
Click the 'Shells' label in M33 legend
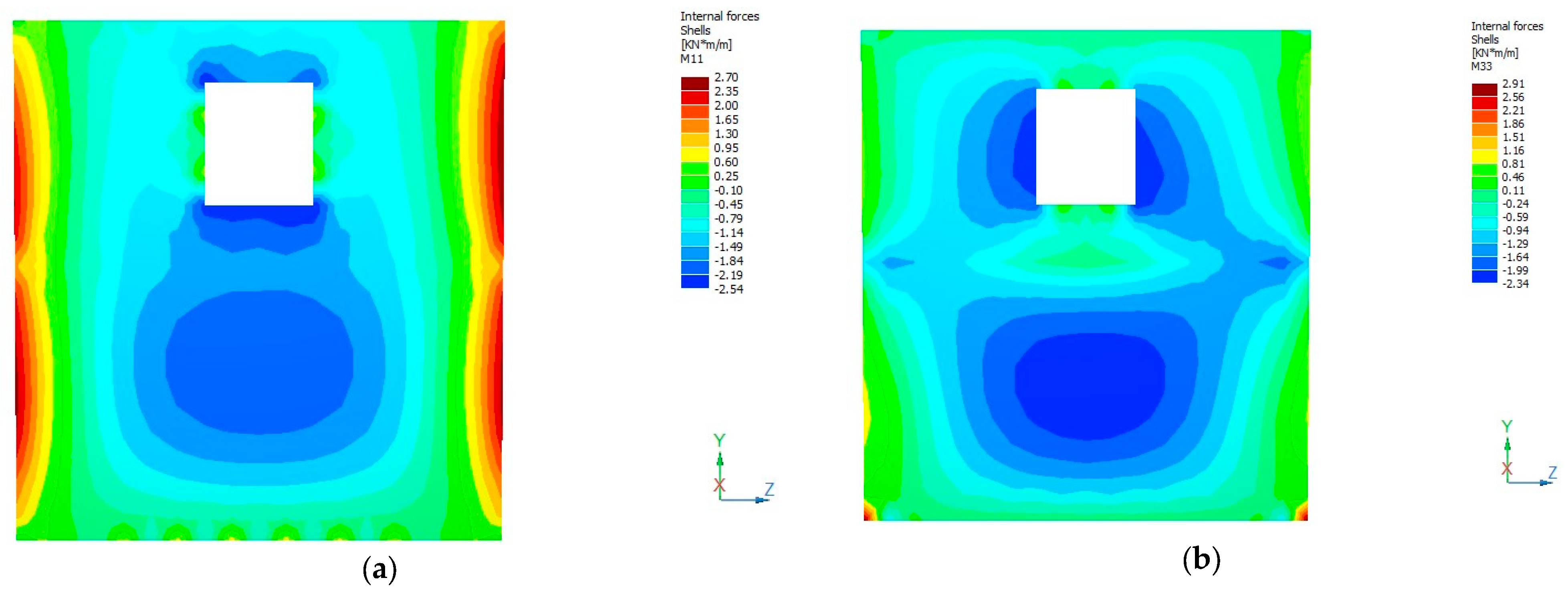pyautogui.click(x=1485, y=40)
